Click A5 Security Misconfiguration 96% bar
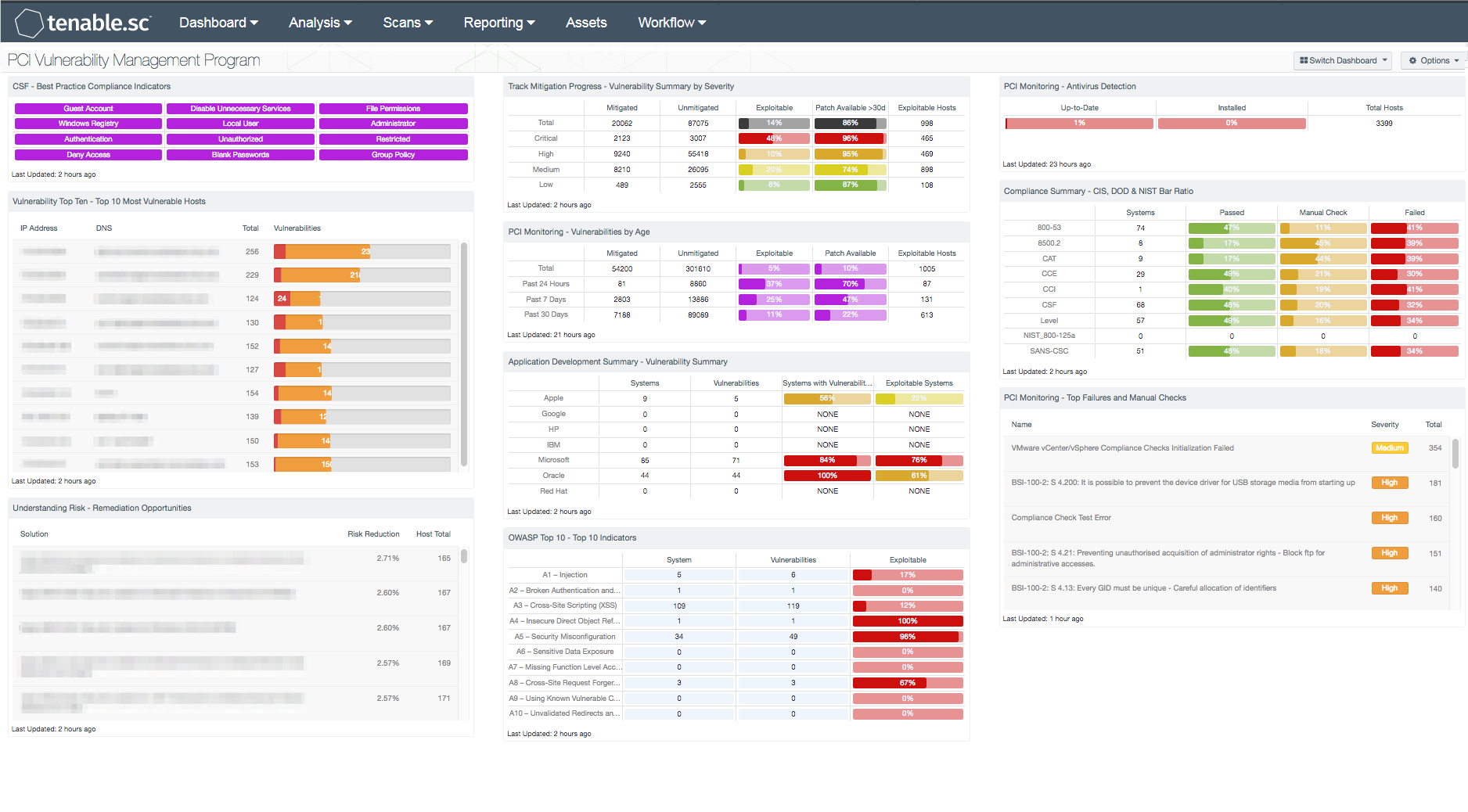Image resolution: width=1468 pixels, height=812 pixels. pos(908,637)
